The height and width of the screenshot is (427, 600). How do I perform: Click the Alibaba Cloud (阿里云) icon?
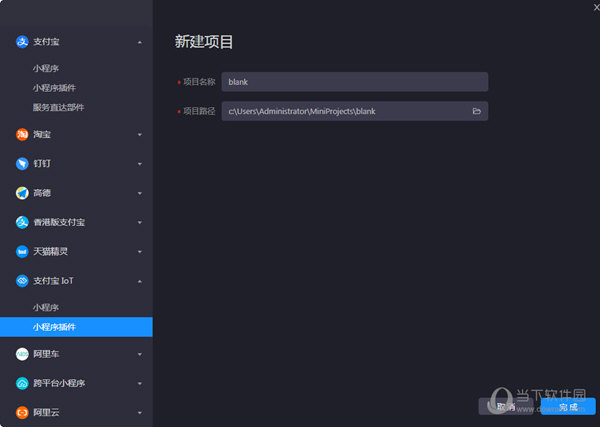click(22, 412)
